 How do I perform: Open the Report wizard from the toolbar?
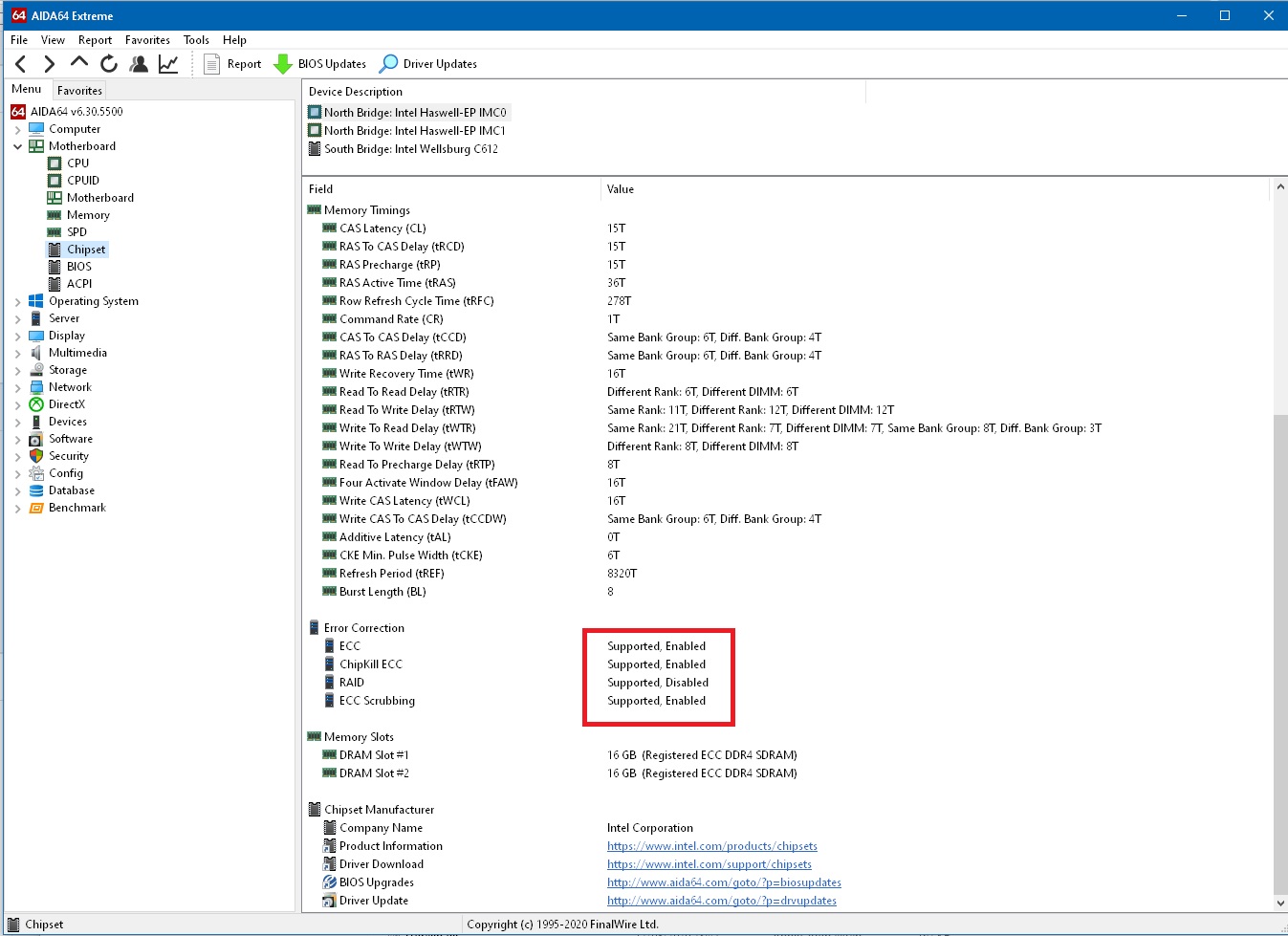(x=232, y=64)
